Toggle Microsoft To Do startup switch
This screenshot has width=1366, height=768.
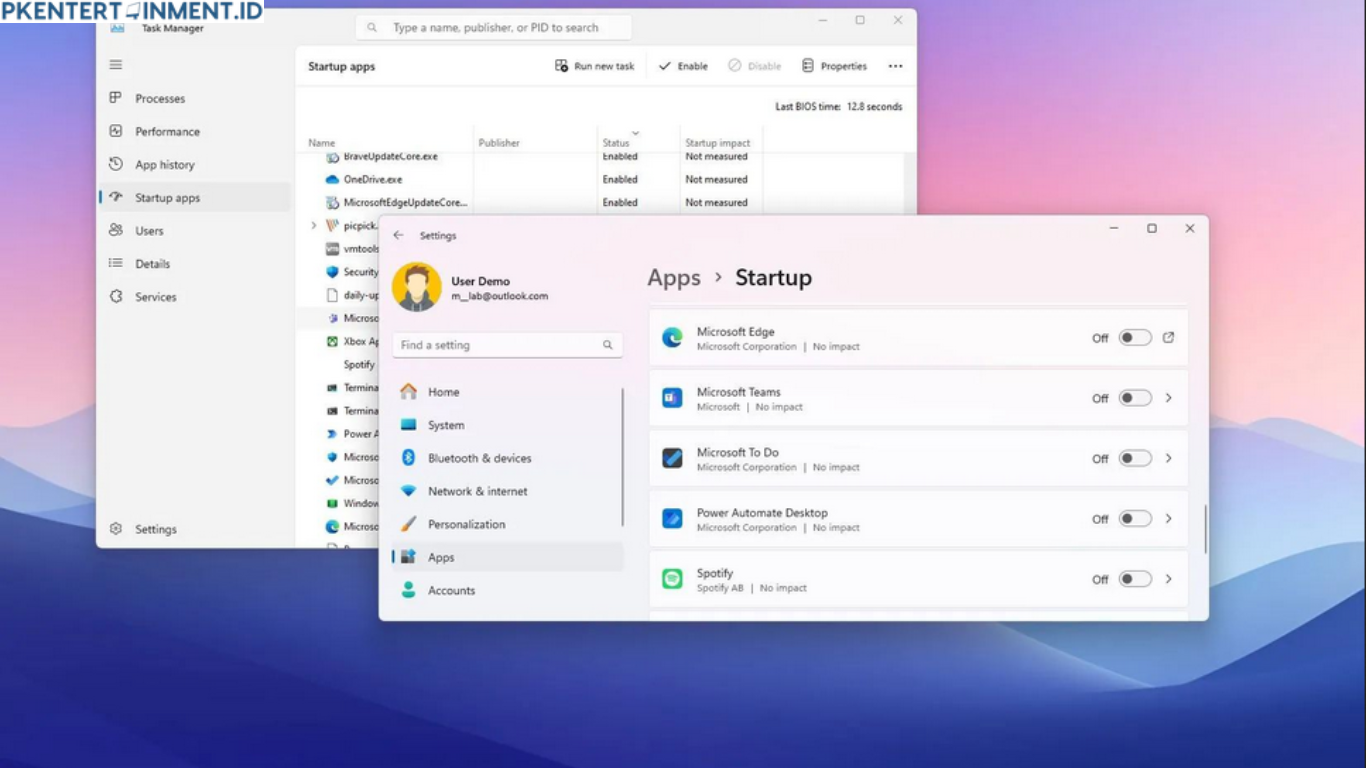1135,458
